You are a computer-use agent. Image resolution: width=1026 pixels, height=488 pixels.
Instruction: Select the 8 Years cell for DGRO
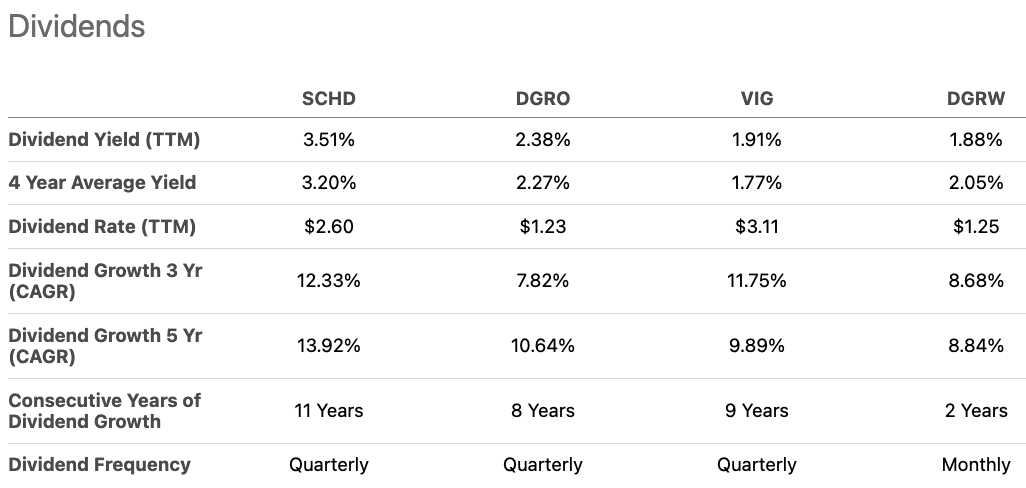pyautogui.click(x=542, y=411)
